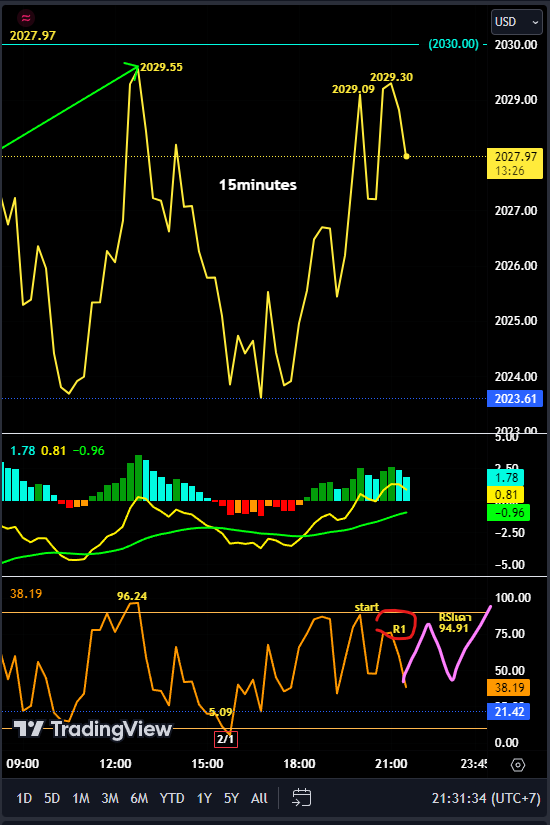Screen dimensions: 550x825
Task: Click the green -0.96 indicator value tag
Action: (x=508, y=512)
